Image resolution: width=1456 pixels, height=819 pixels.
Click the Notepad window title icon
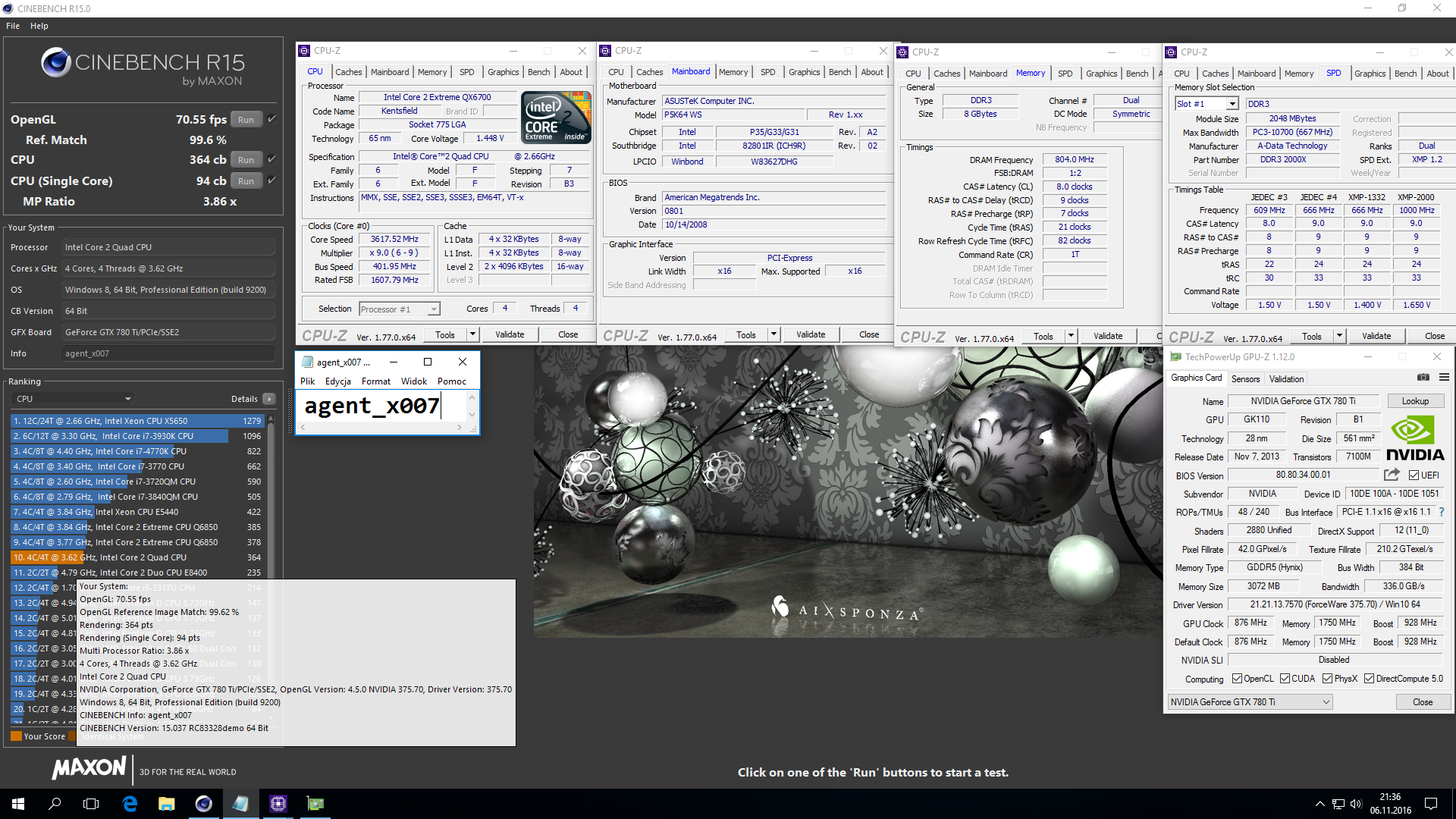click(307, 362)
